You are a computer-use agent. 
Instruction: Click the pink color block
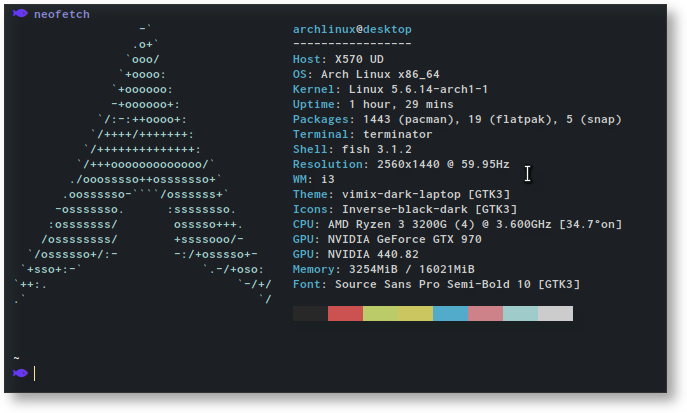(x=485, y=314)
